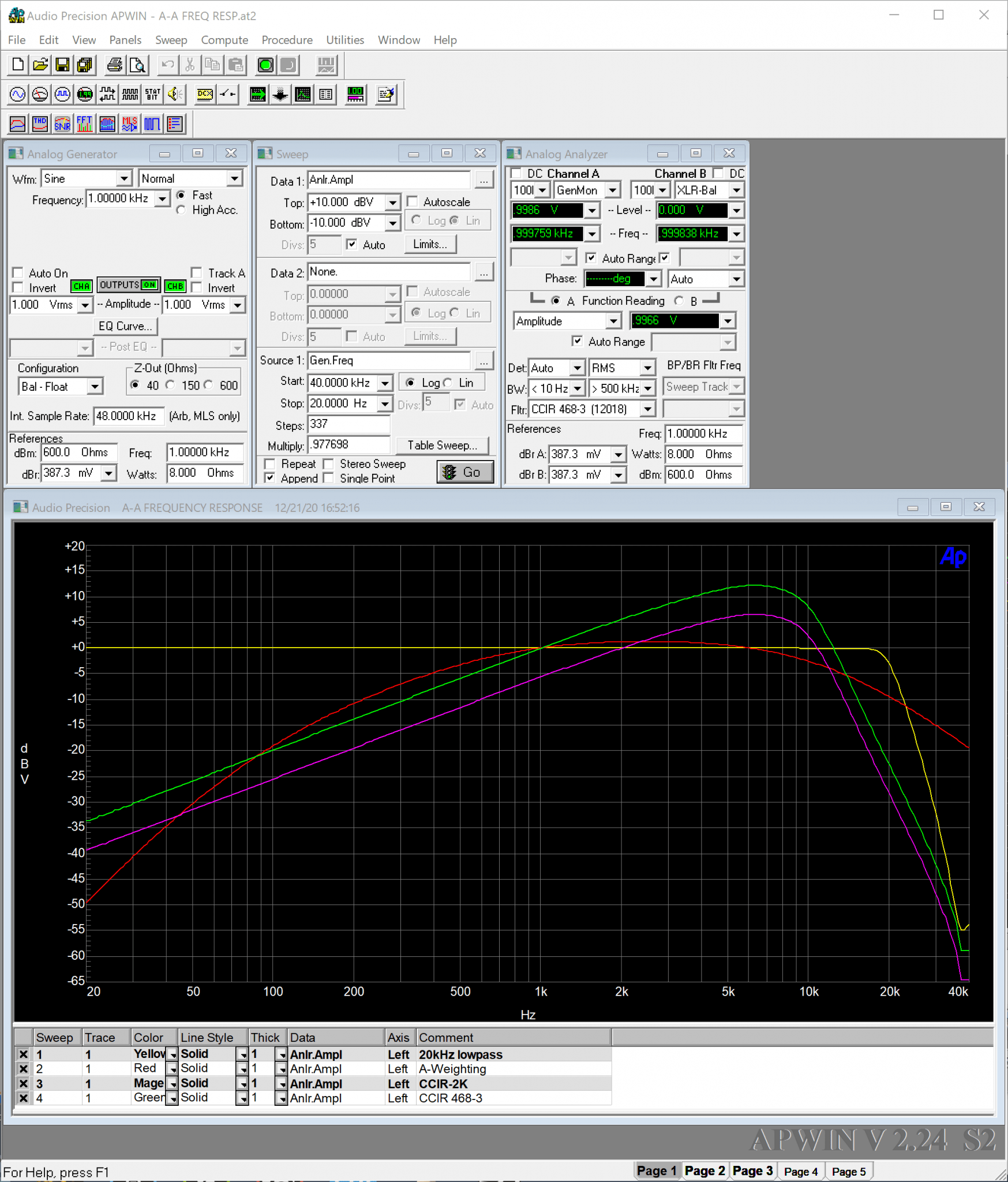Screen dimensions: 1008x1182
Task: Open the RMS detector type dropdown
Action: pyautogui.click(x=648, y=368)
